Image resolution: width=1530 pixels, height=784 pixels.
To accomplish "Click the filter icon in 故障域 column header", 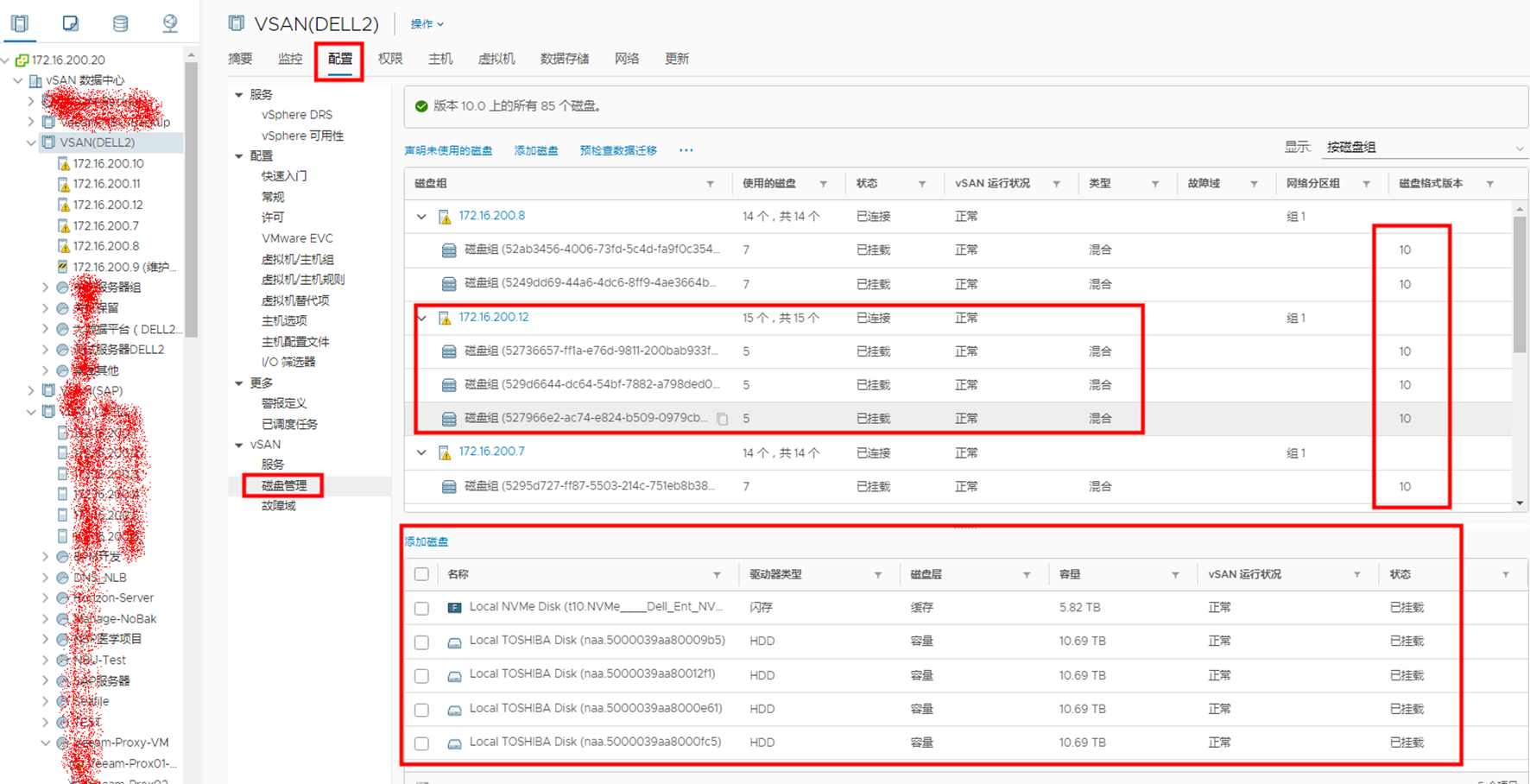I will (1254, 184).
